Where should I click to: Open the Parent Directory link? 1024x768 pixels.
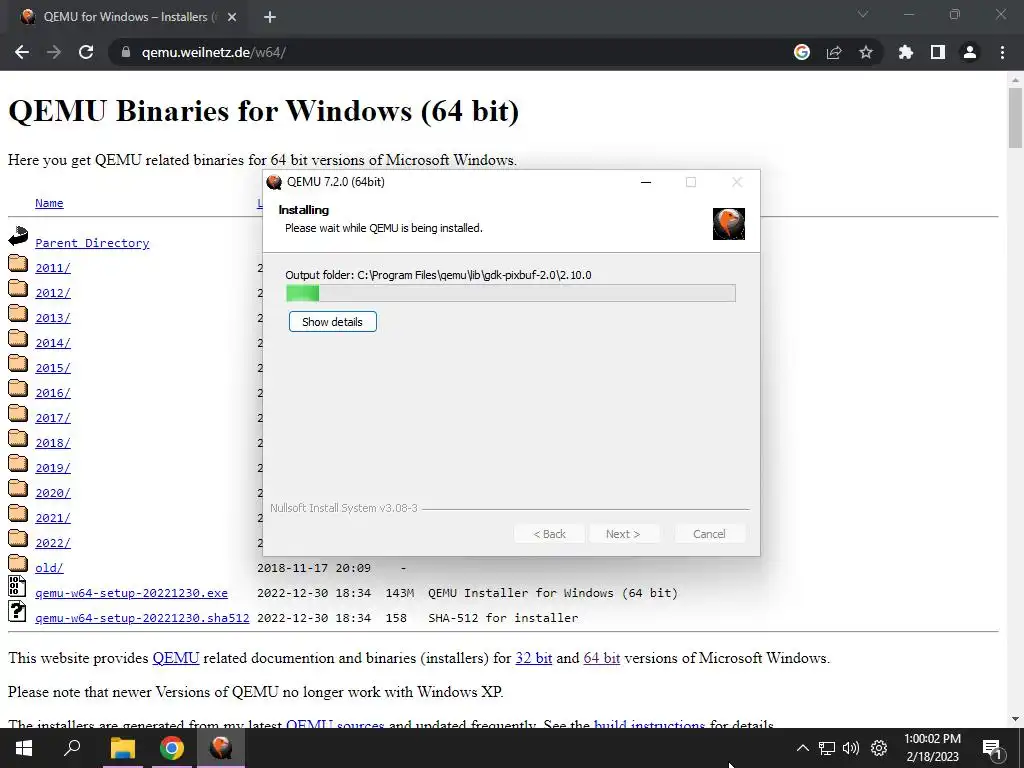[x=92, y=243]
